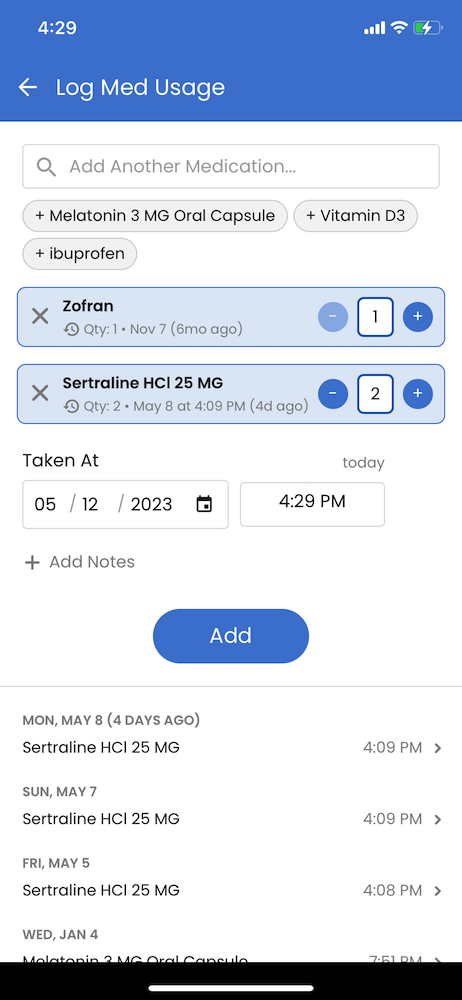
Task: Tap the back arrow in header
Action: [28, 87]
